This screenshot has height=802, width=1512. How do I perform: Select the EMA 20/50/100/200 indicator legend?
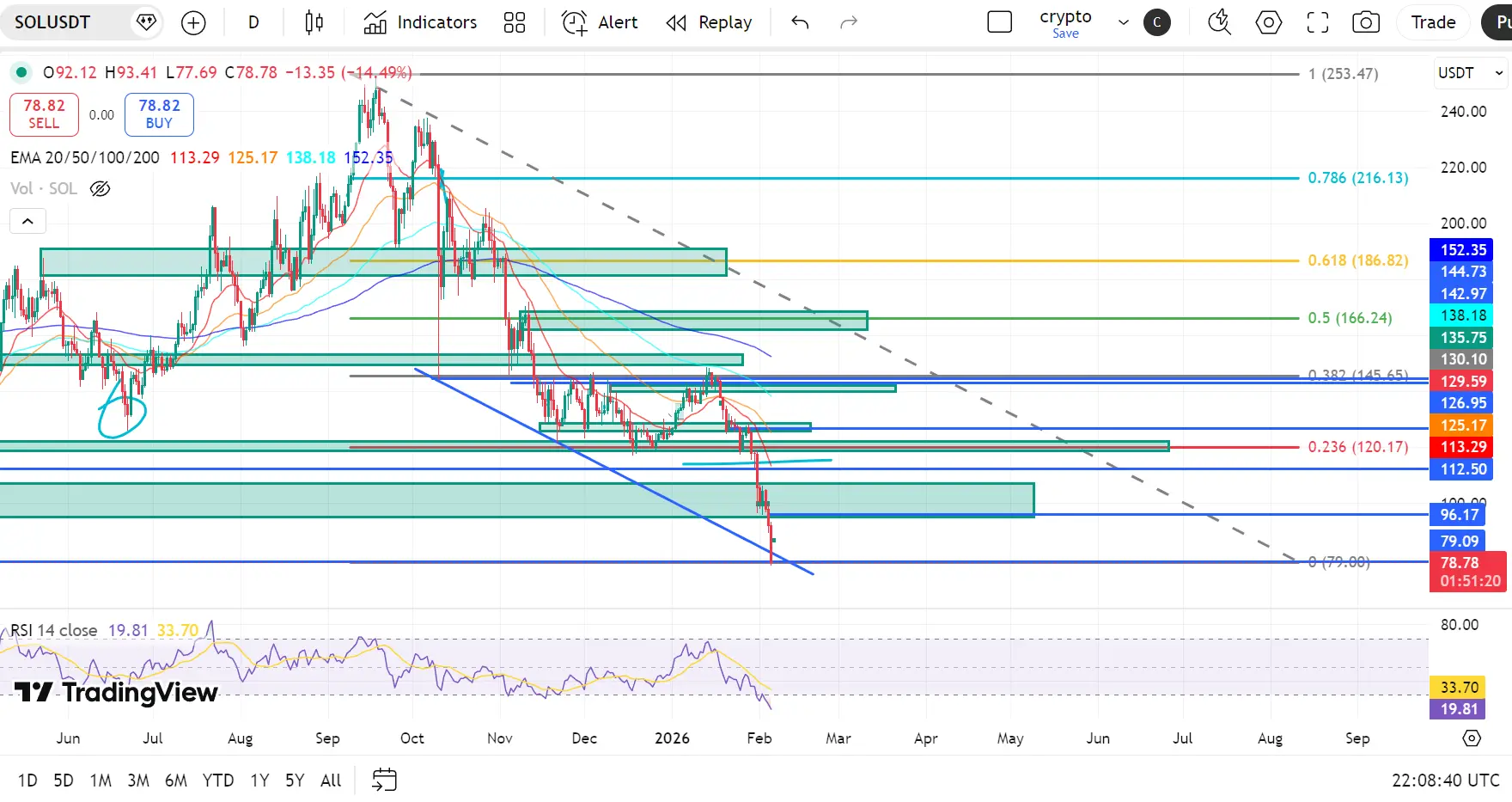coord(85,158)
